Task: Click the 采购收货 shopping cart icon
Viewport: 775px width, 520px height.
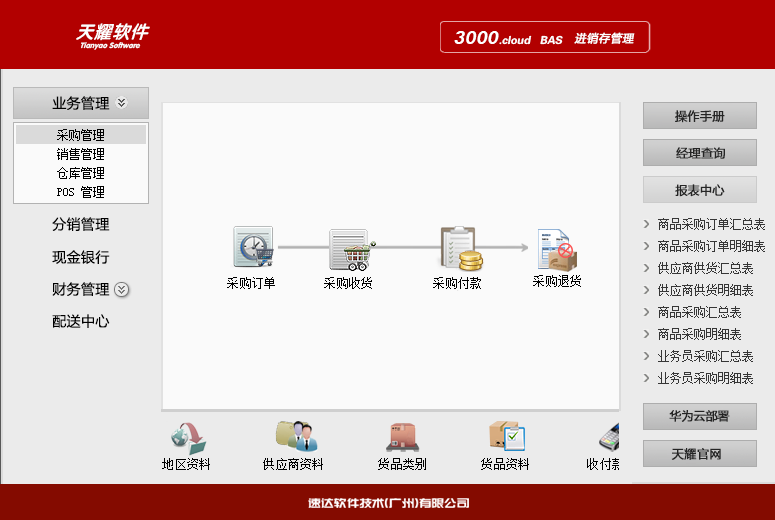Action: pos(349,249)
